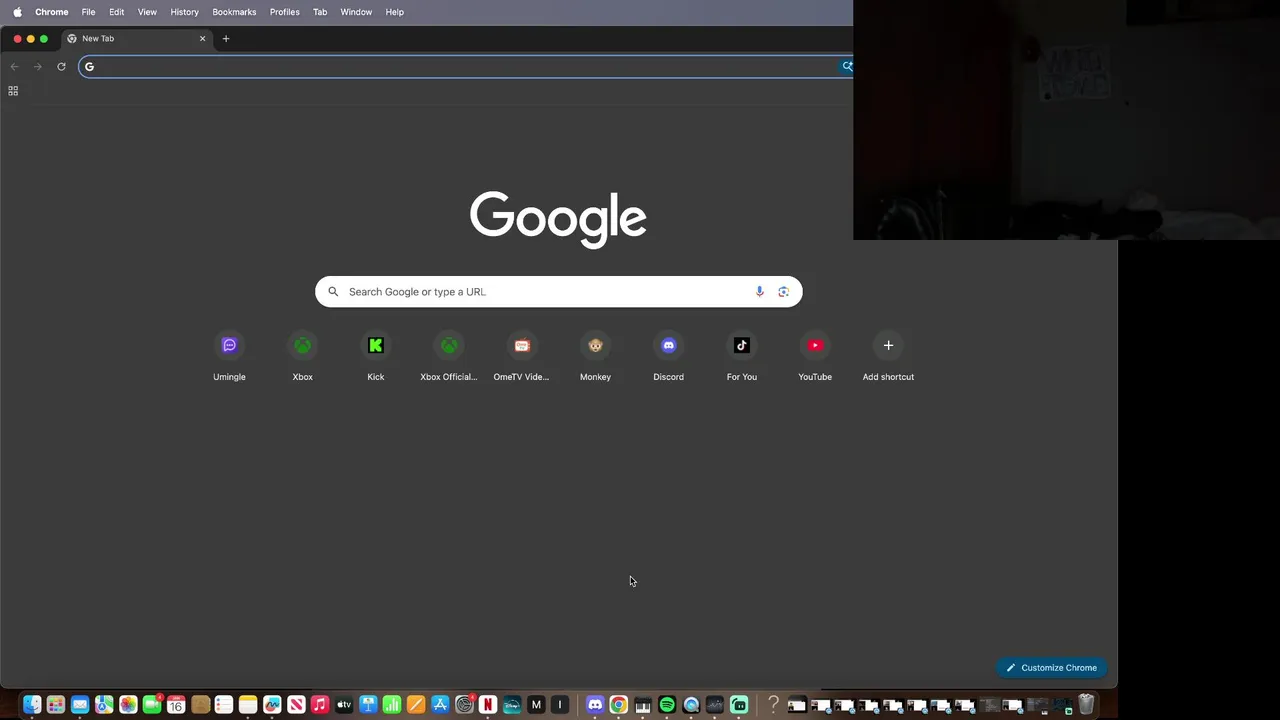This screenshot has height=720, width=1280.
Task: Open the YouTube shortcut
Action: tap(815, 357)
